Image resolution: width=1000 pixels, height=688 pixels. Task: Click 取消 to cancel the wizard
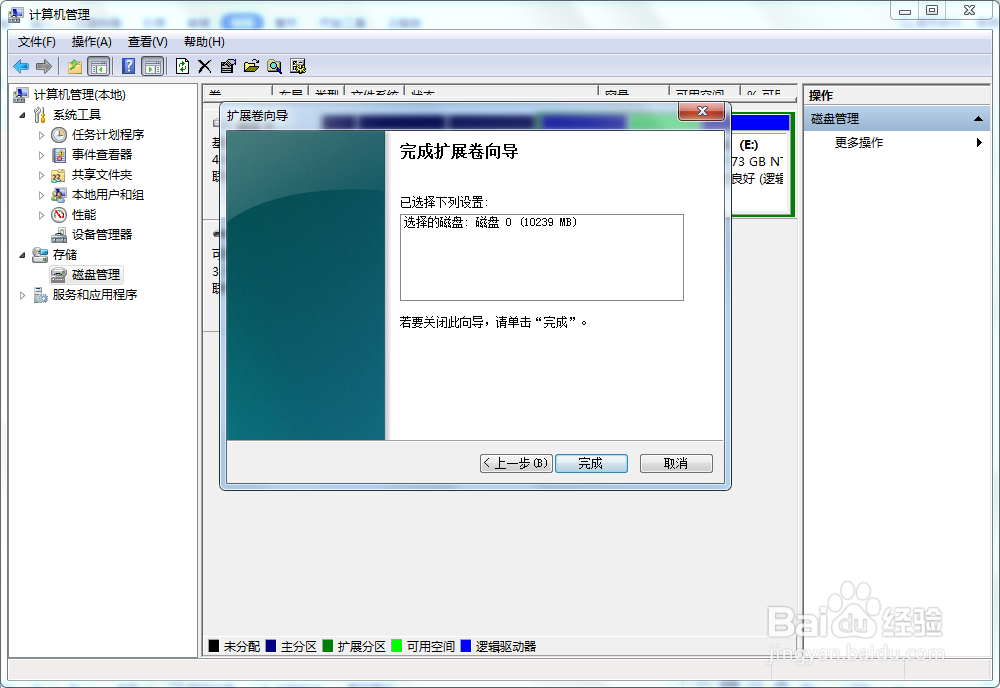(676, 464)
